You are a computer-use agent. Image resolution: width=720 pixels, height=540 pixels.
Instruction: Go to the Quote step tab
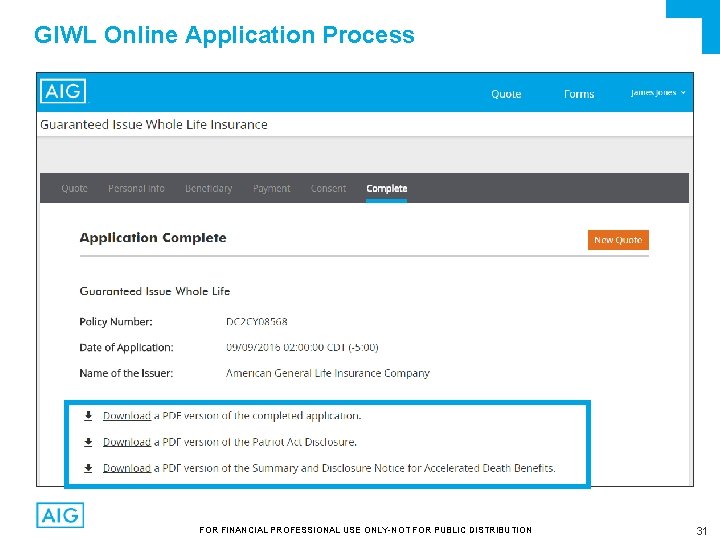point(74,188)
